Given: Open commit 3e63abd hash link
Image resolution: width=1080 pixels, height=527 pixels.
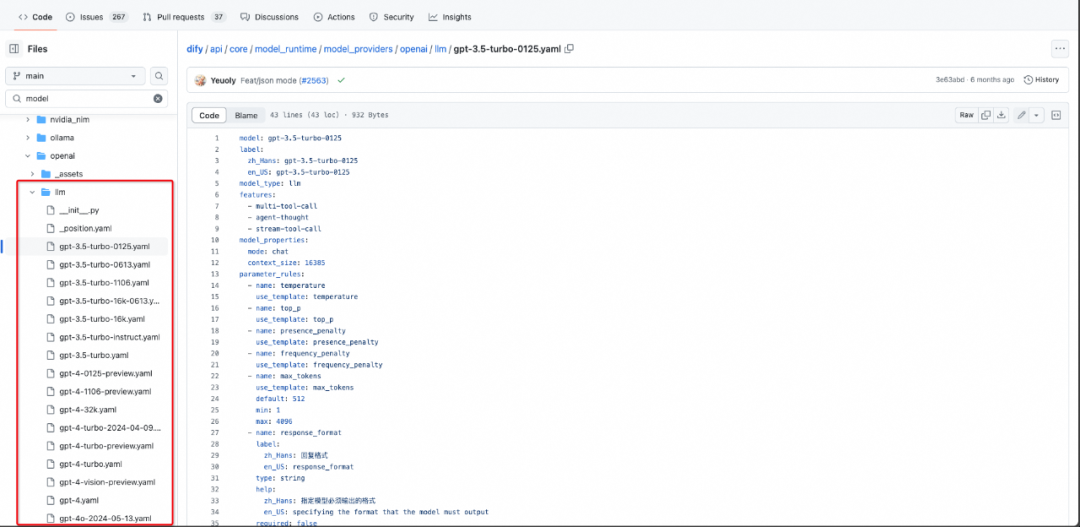Looking at the screenshot, I should click(949, 80).
